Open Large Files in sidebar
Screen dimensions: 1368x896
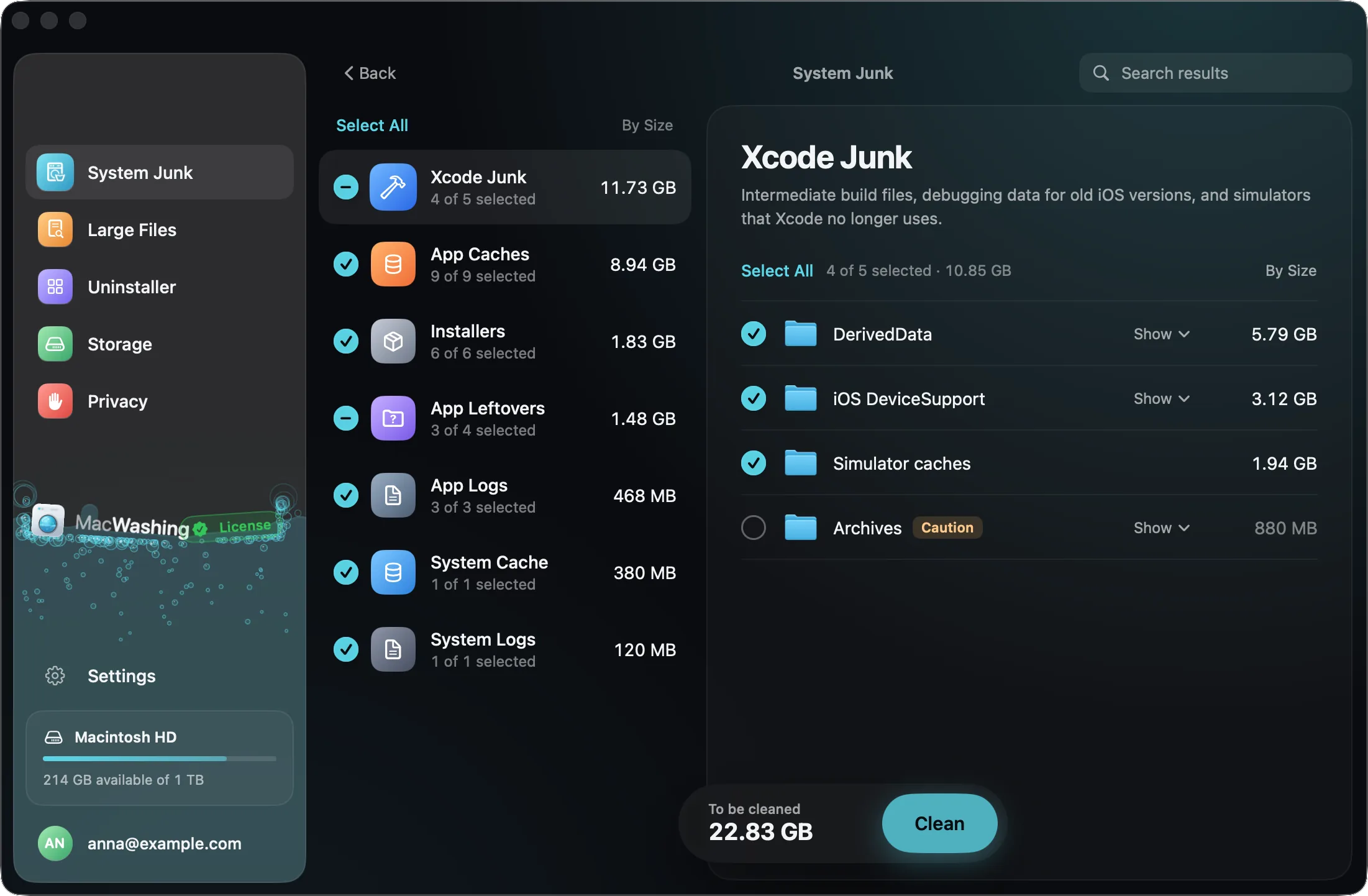click(x=160, y=229)
